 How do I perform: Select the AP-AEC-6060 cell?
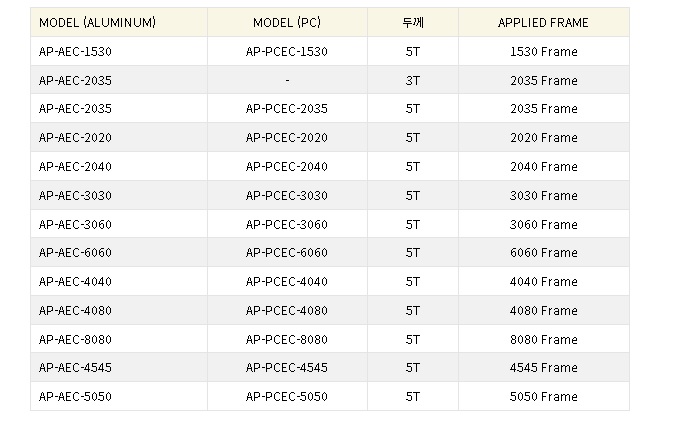pyautogui.click(x=119, y=252)
